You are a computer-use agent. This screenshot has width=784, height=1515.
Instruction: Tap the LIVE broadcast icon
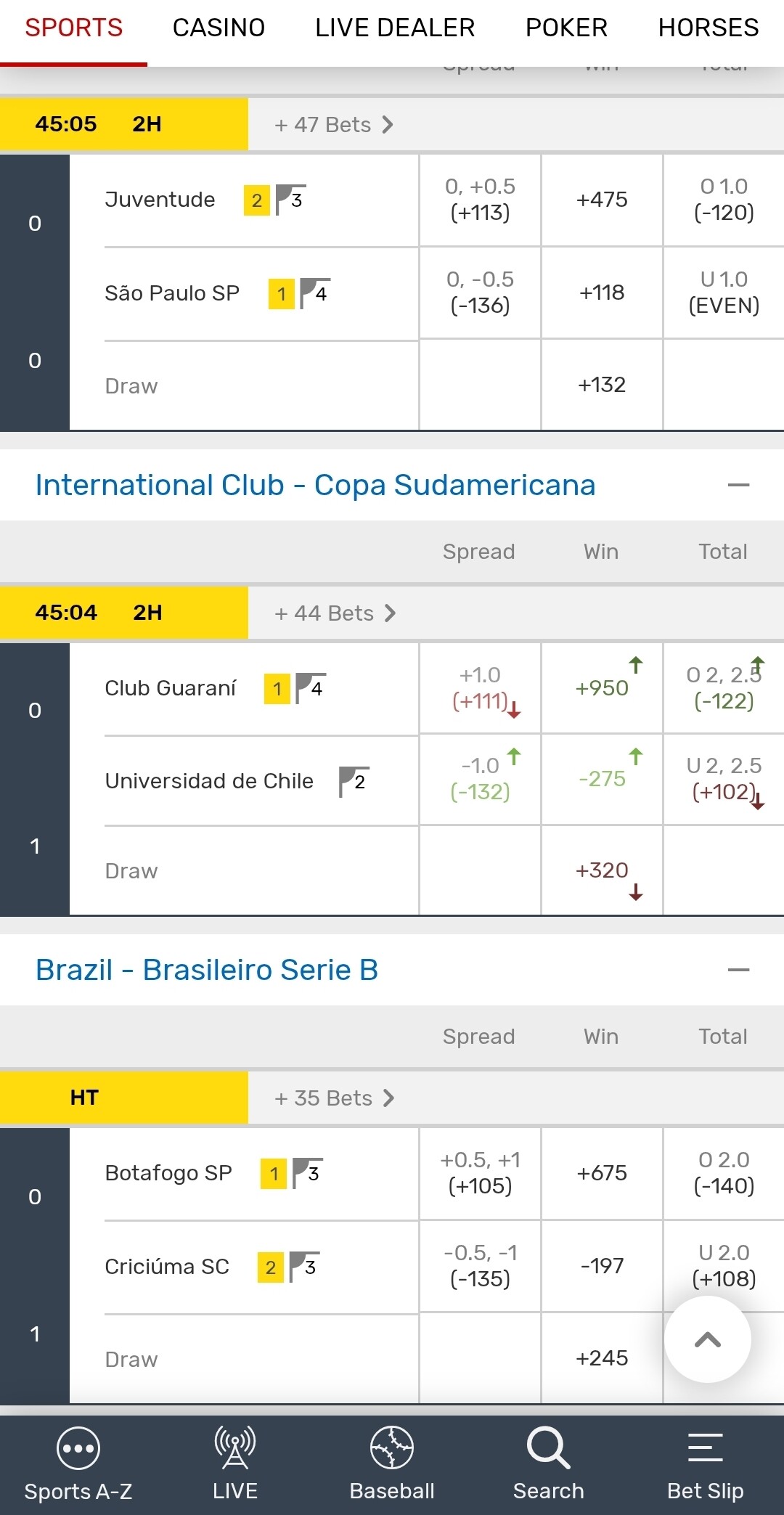click(x=234, y=1447)
